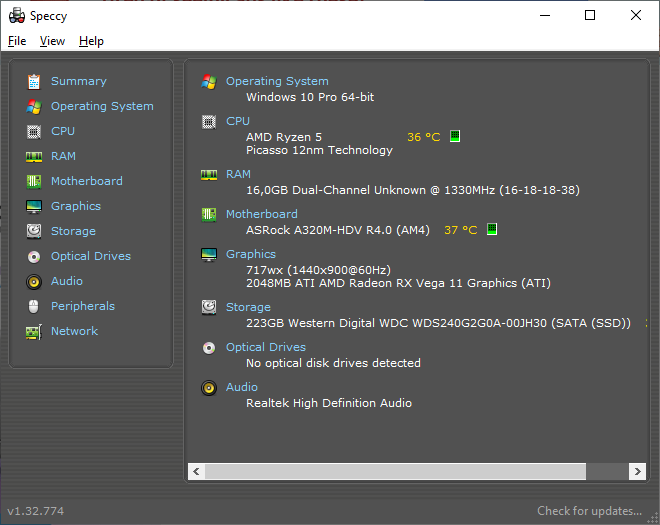Click the green CPU temperature indicator icon
The image size is (660, 525).
[x=455, y=136]
